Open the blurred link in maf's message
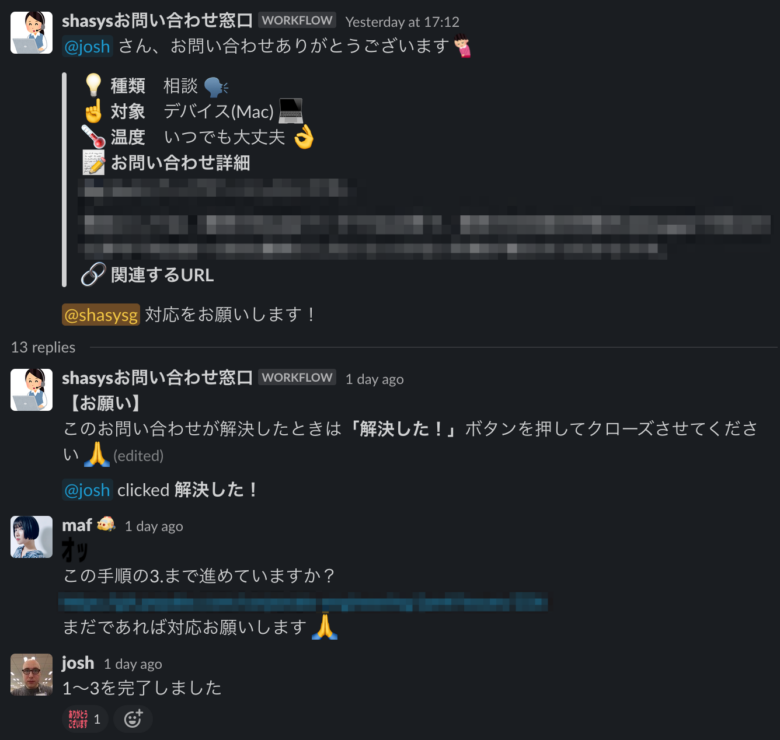Image resolution: width=780 pixels, height=740 pixels. [303, 601]
